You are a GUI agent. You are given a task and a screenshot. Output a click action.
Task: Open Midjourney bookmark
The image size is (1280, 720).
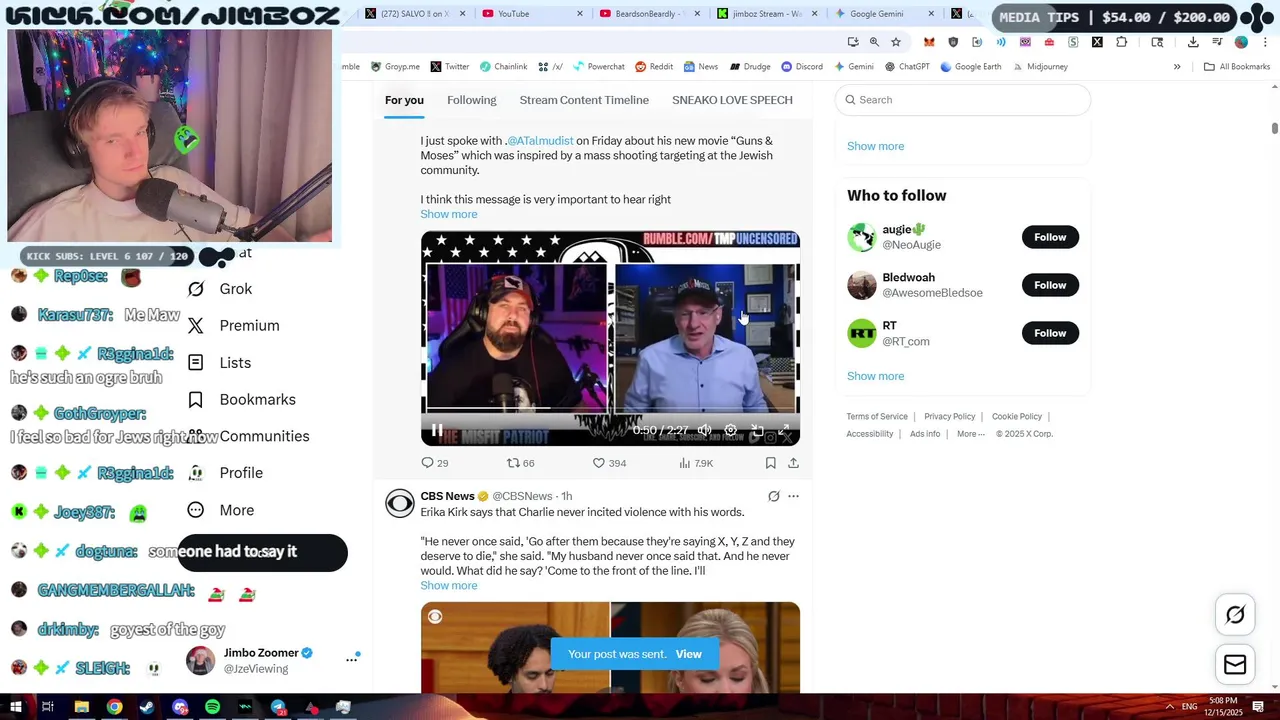(1039, 67)
